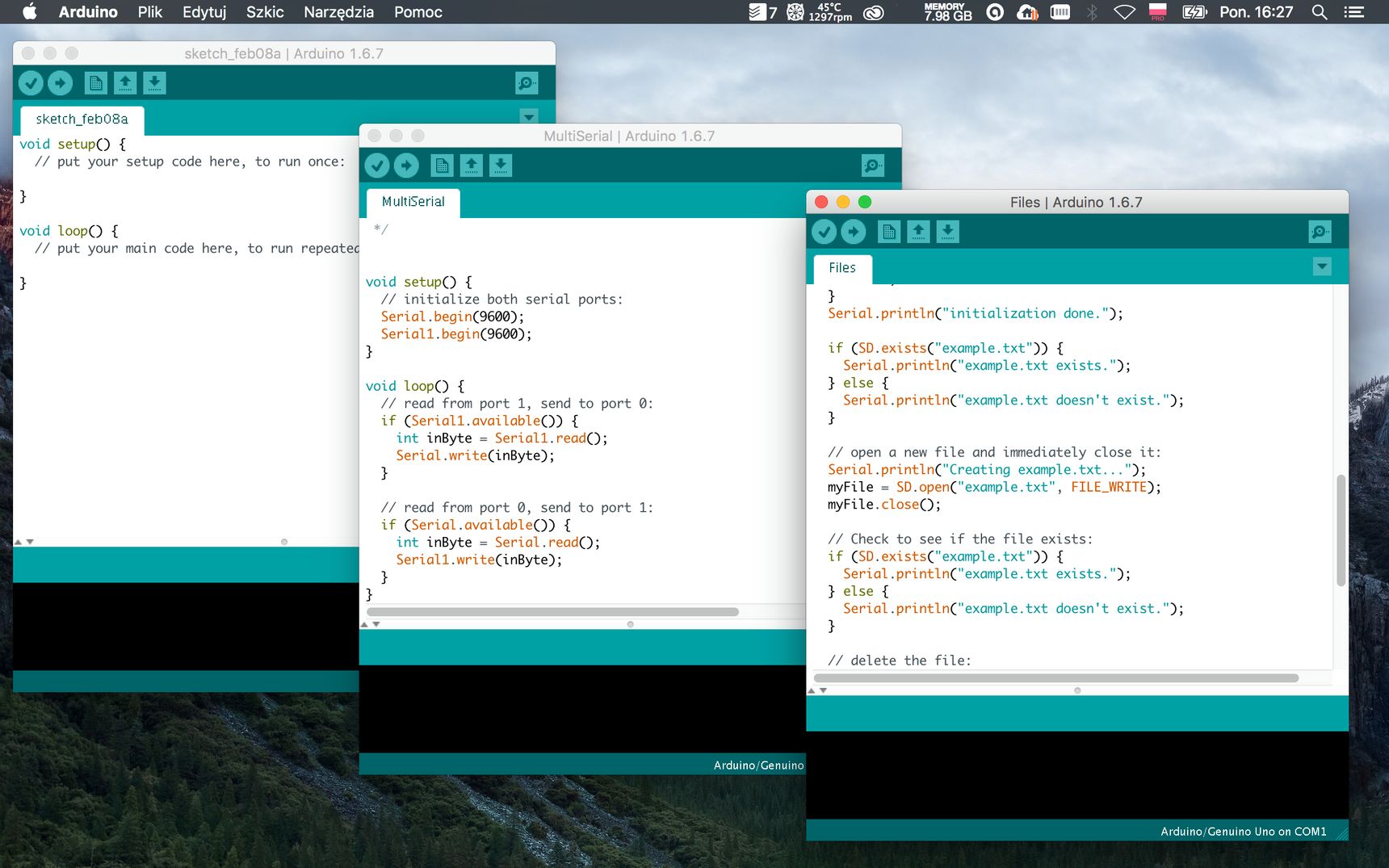Select the Files tab
The height and width of the screenshot is (868, 1389).
[842, 268]
